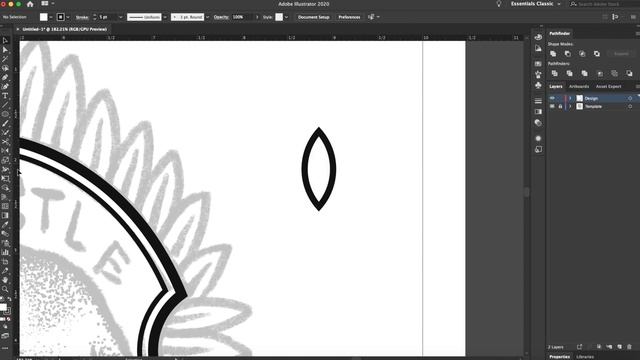
Task: Click the Outline pathfinder icon
Action: 614,73
